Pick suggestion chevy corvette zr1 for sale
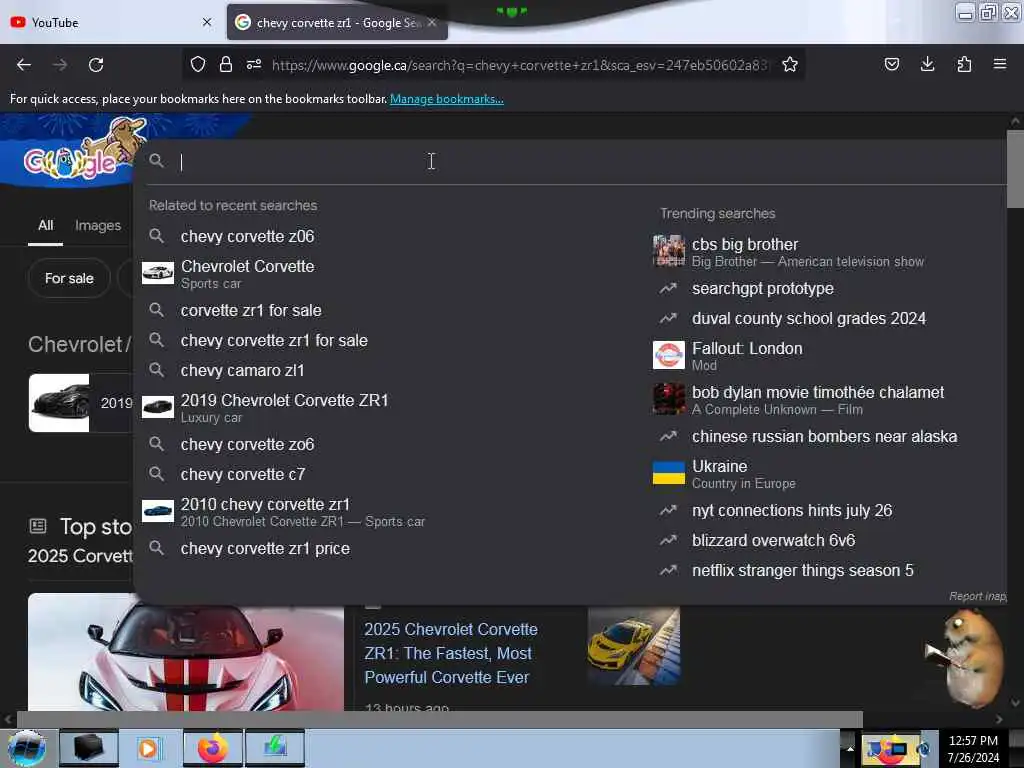The width and height of the screenshot is (1024, 768). pyautogui.click(x=274, y=341)
